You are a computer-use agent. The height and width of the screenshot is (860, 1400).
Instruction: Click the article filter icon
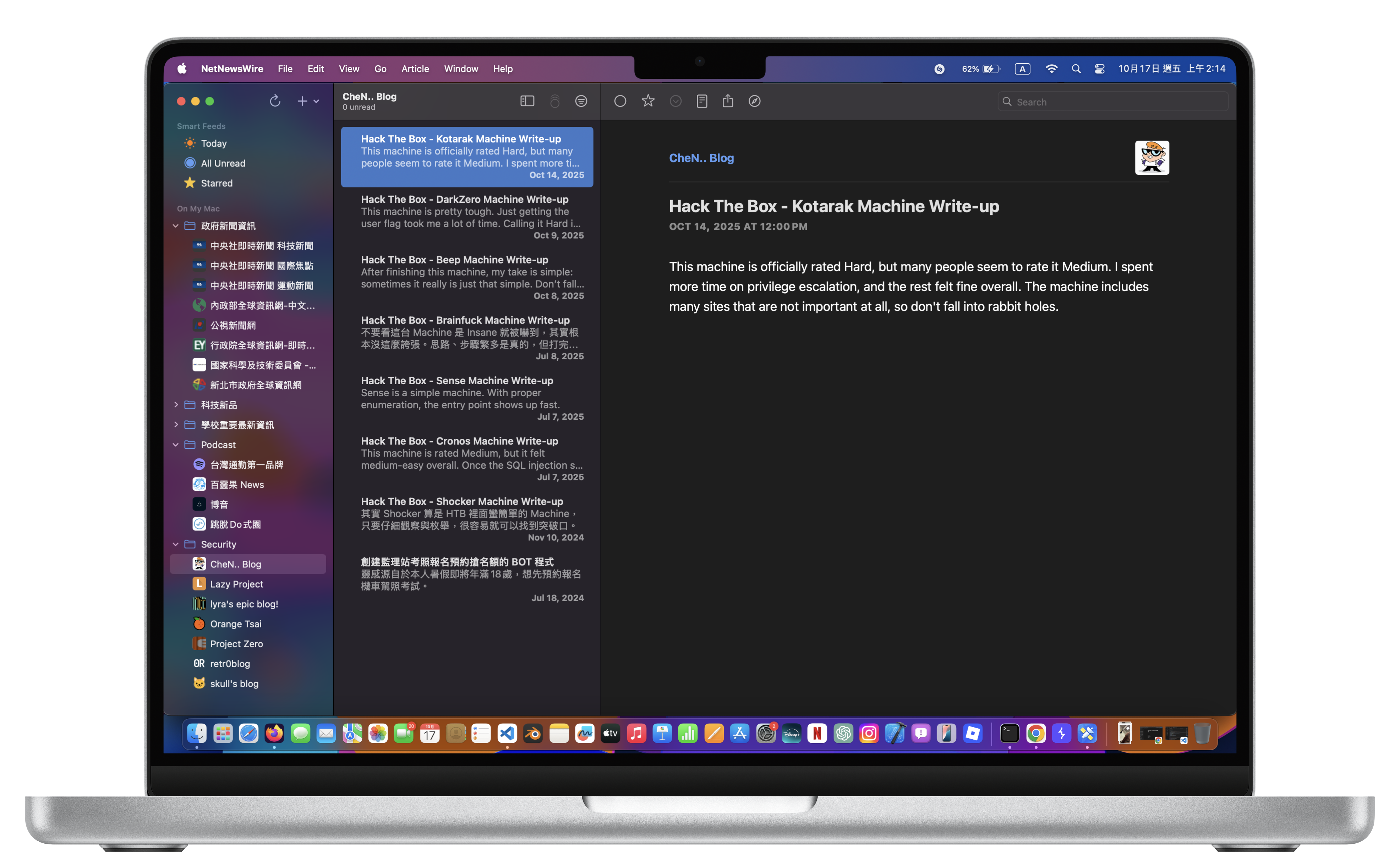(x=581, y=101)
